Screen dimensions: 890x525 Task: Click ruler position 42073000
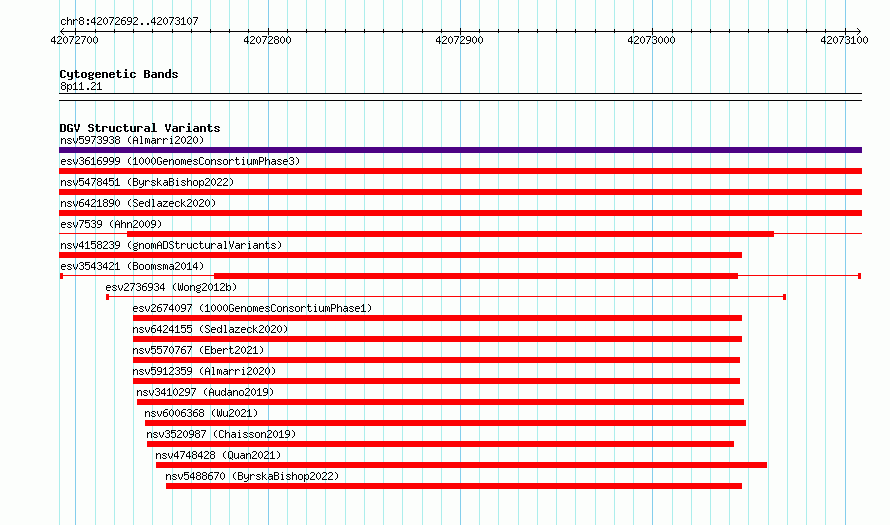(652, 40)
